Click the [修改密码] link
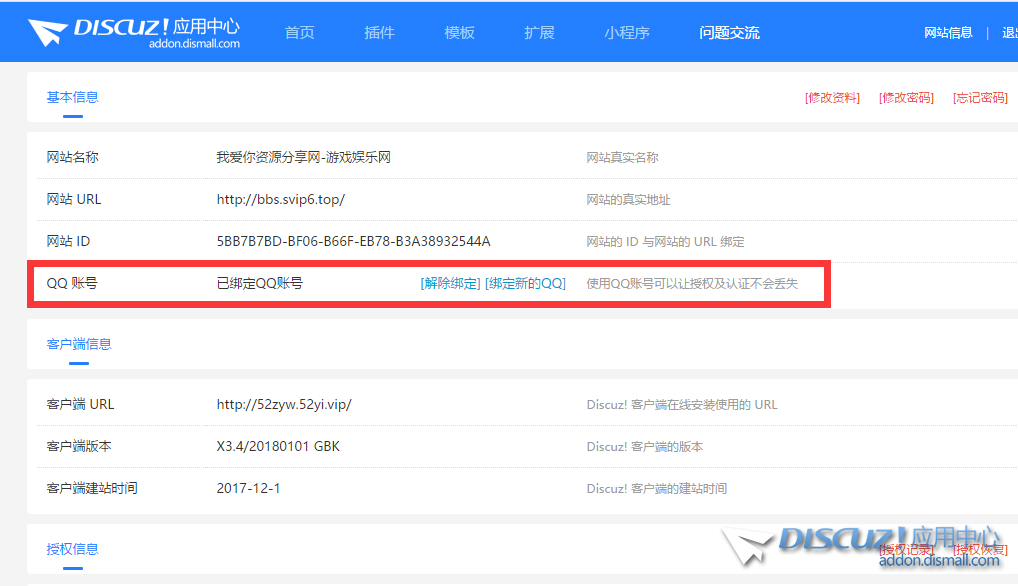Image resolution: width=1018 pixels, height=586 pixels. click(x=906, y=97)
